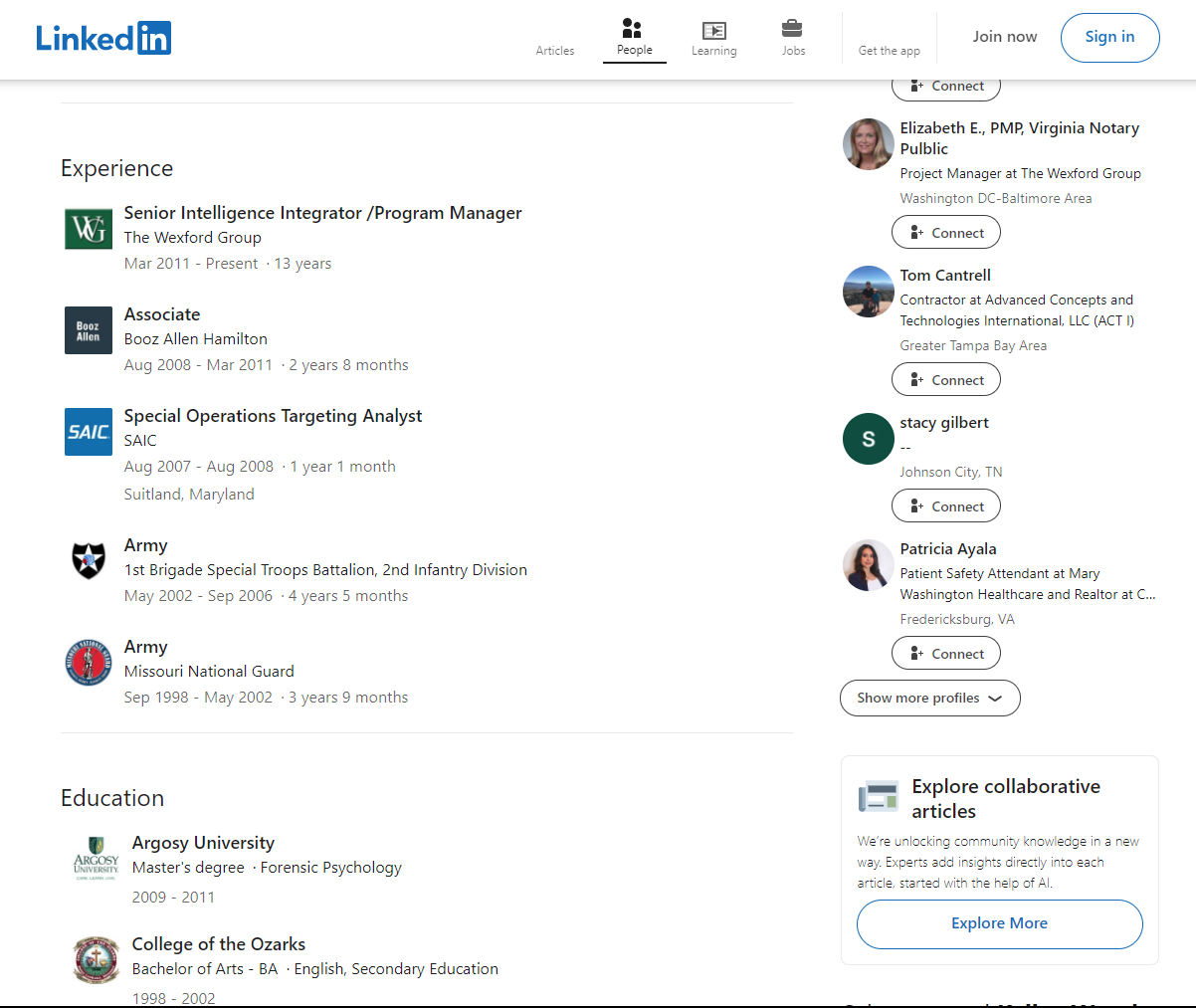Open the Argosy University school link

203,843
